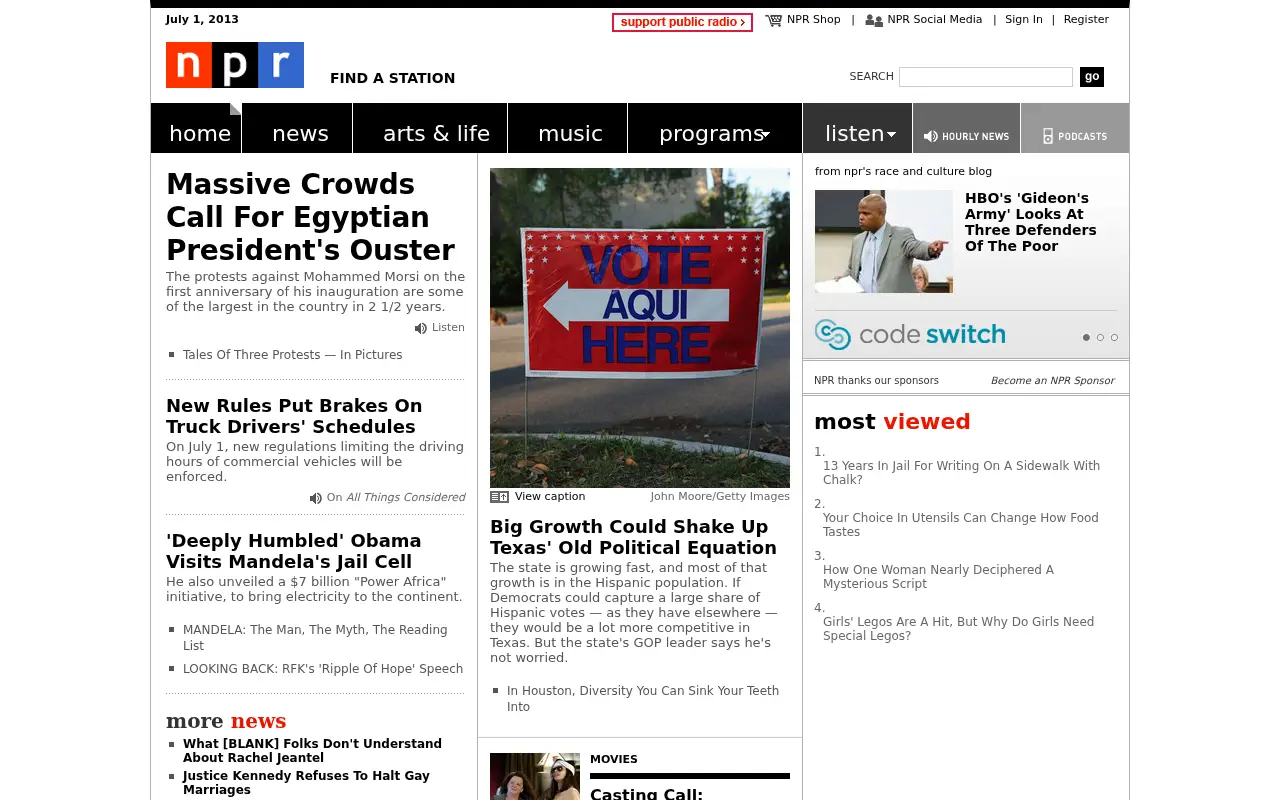The height and width of the screenshot is (800, 1280).
Task: Open Tales Of Three Protests link
Action: (292, 355)
